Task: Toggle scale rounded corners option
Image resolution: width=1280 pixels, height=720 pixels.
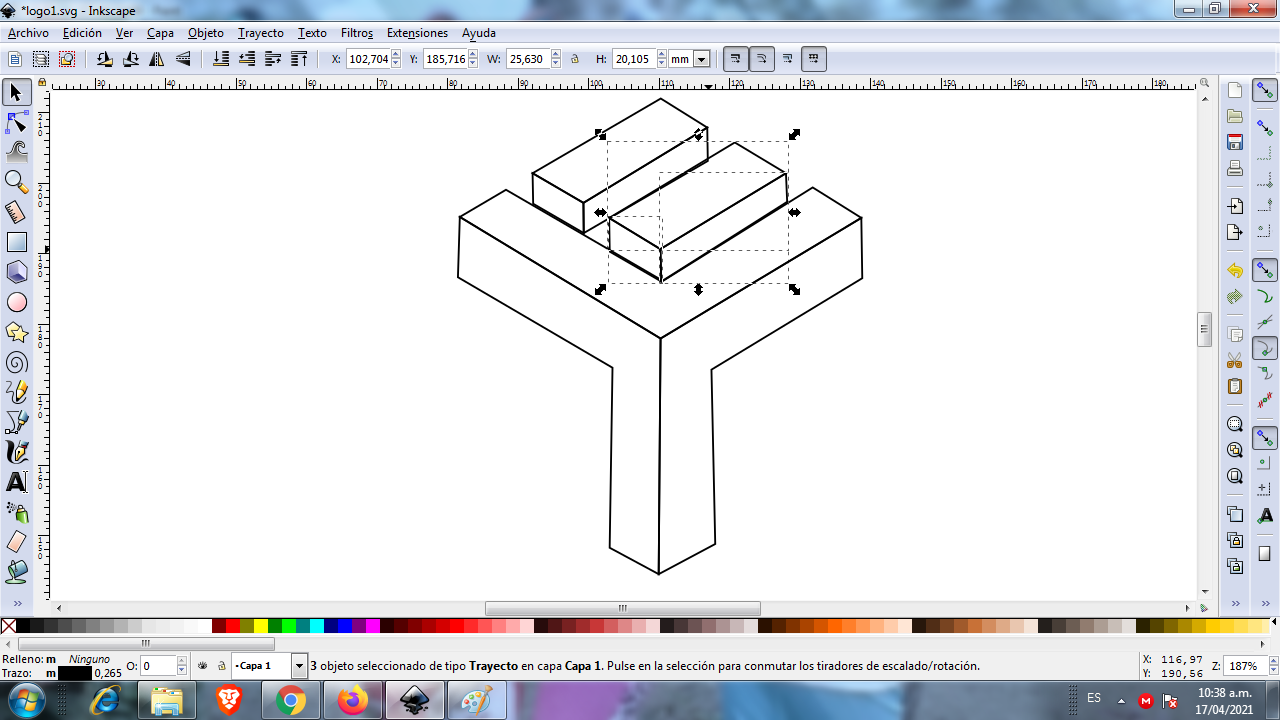Action: [x=762, y=59]
